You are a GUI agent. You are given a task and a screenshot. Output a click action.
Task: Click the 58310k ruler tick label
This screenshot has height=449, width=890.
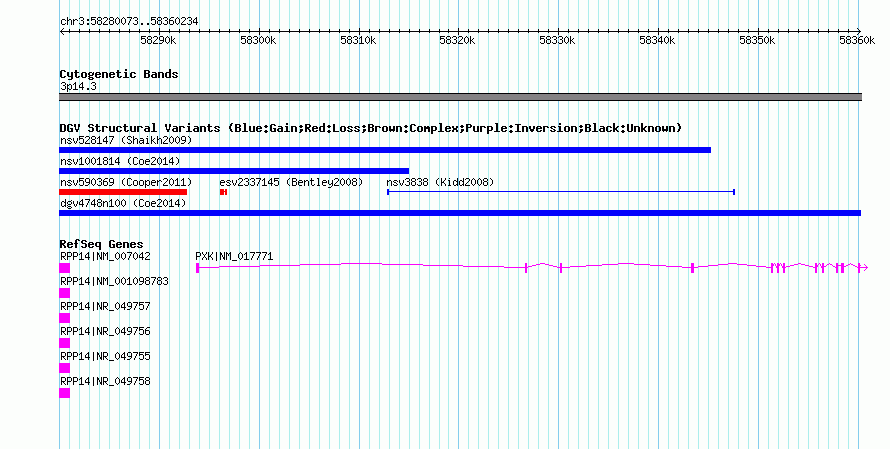[x=358, y=40]
